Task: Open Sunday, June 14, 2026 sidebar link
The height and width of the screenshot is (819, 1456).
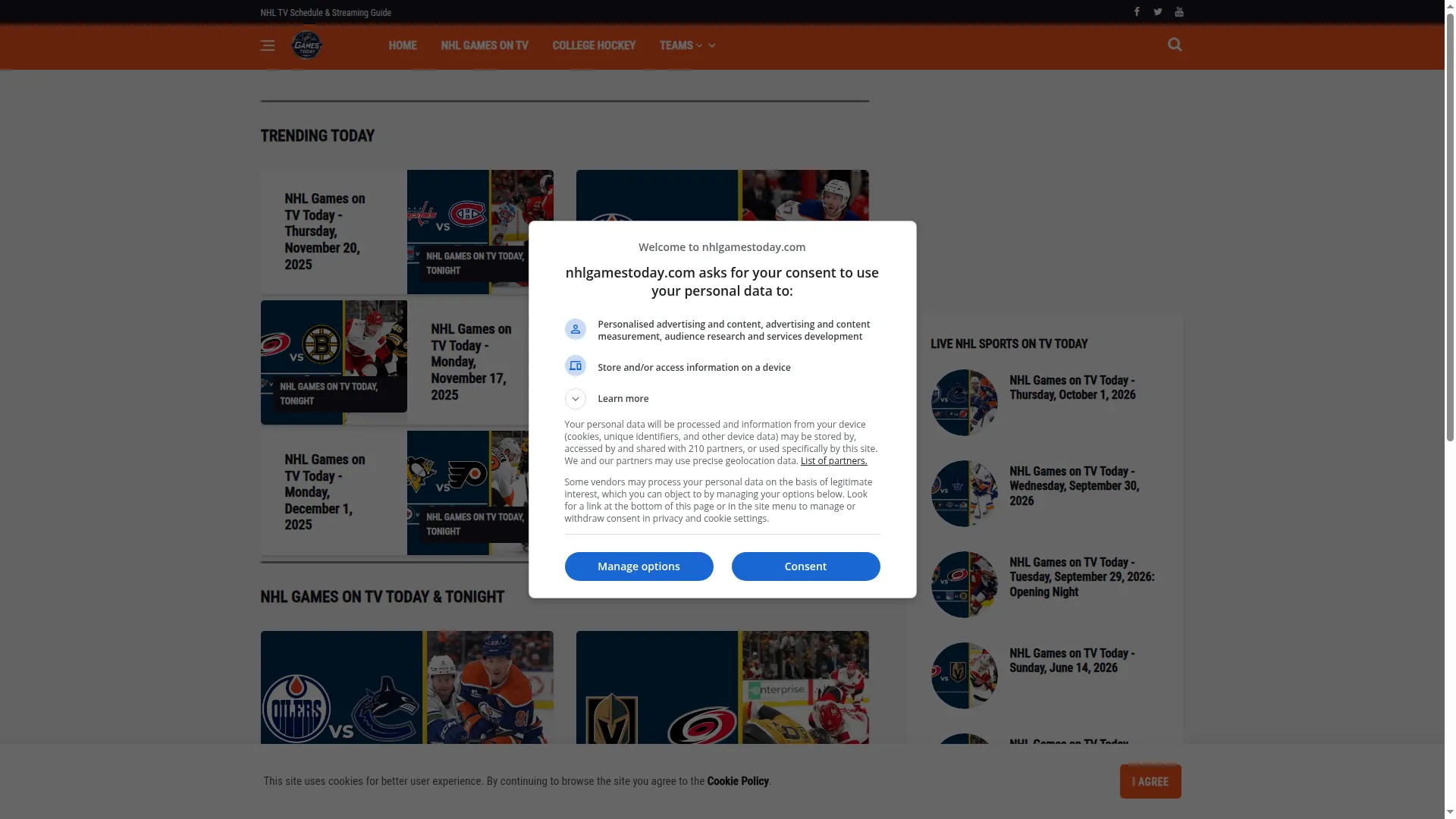Action: pyautogui.click(x=1072, y=661)
